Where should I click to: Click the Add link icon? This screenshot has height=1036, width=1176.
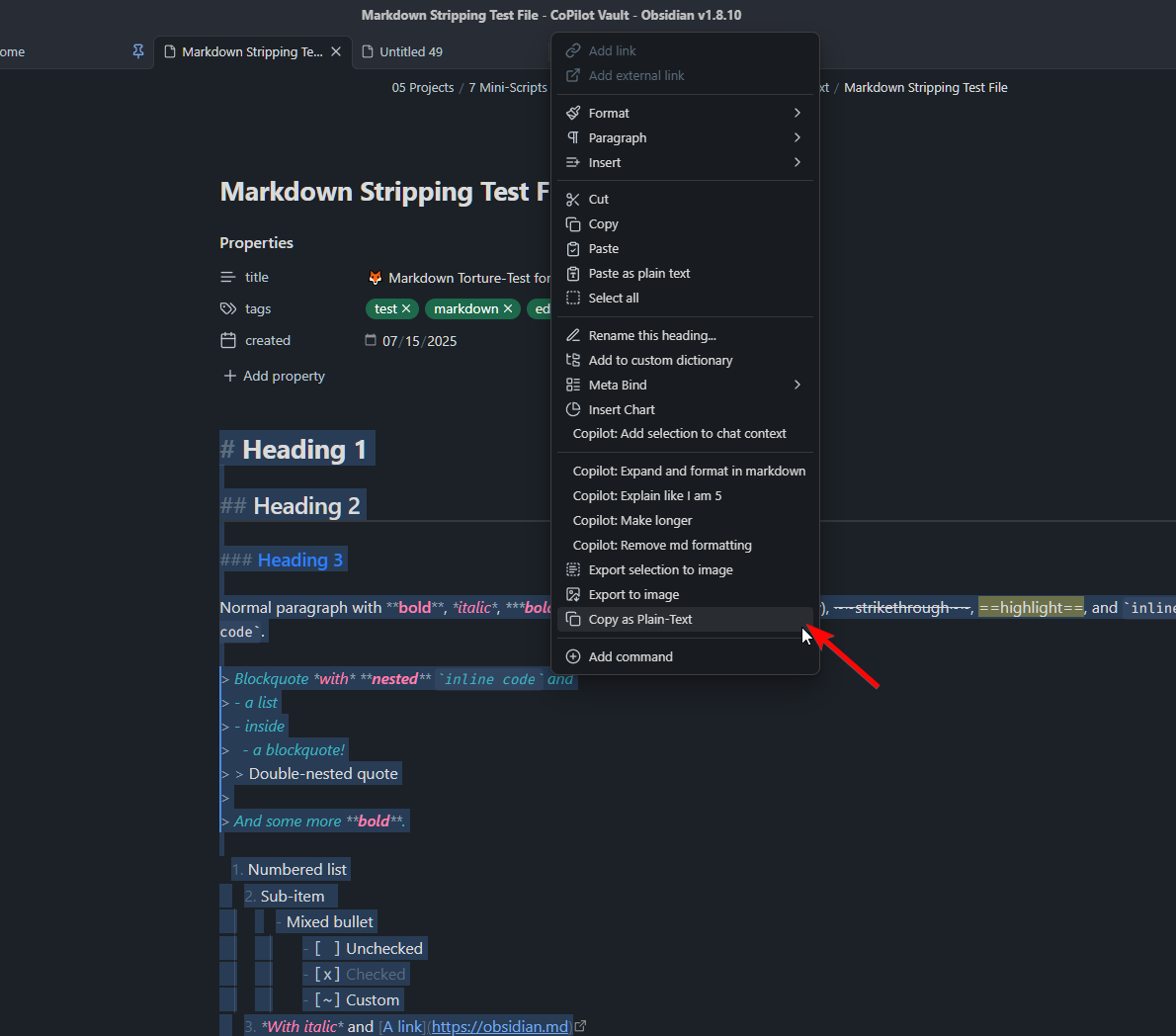coord(573,51)
